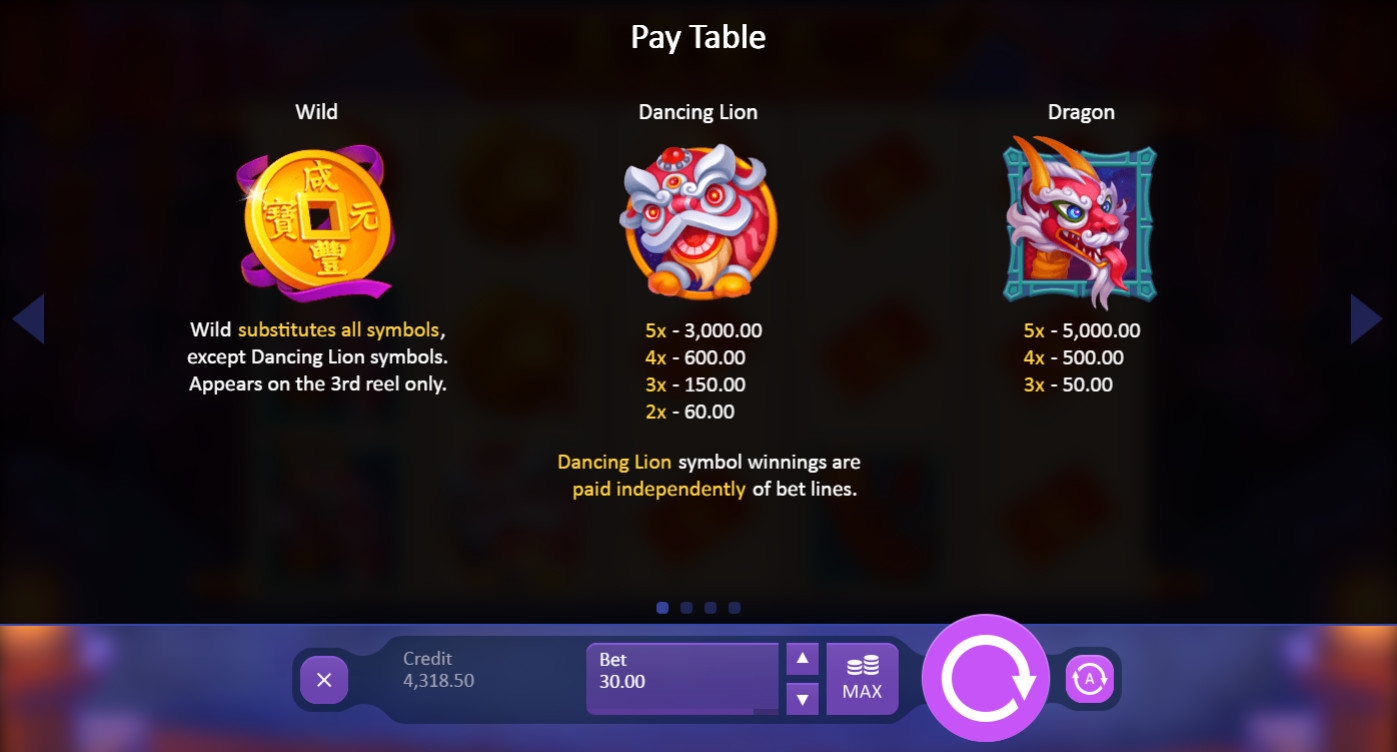Select the fourth pagination dot
The height and width of the screenshot is (752, 1397).
[734, 607]
